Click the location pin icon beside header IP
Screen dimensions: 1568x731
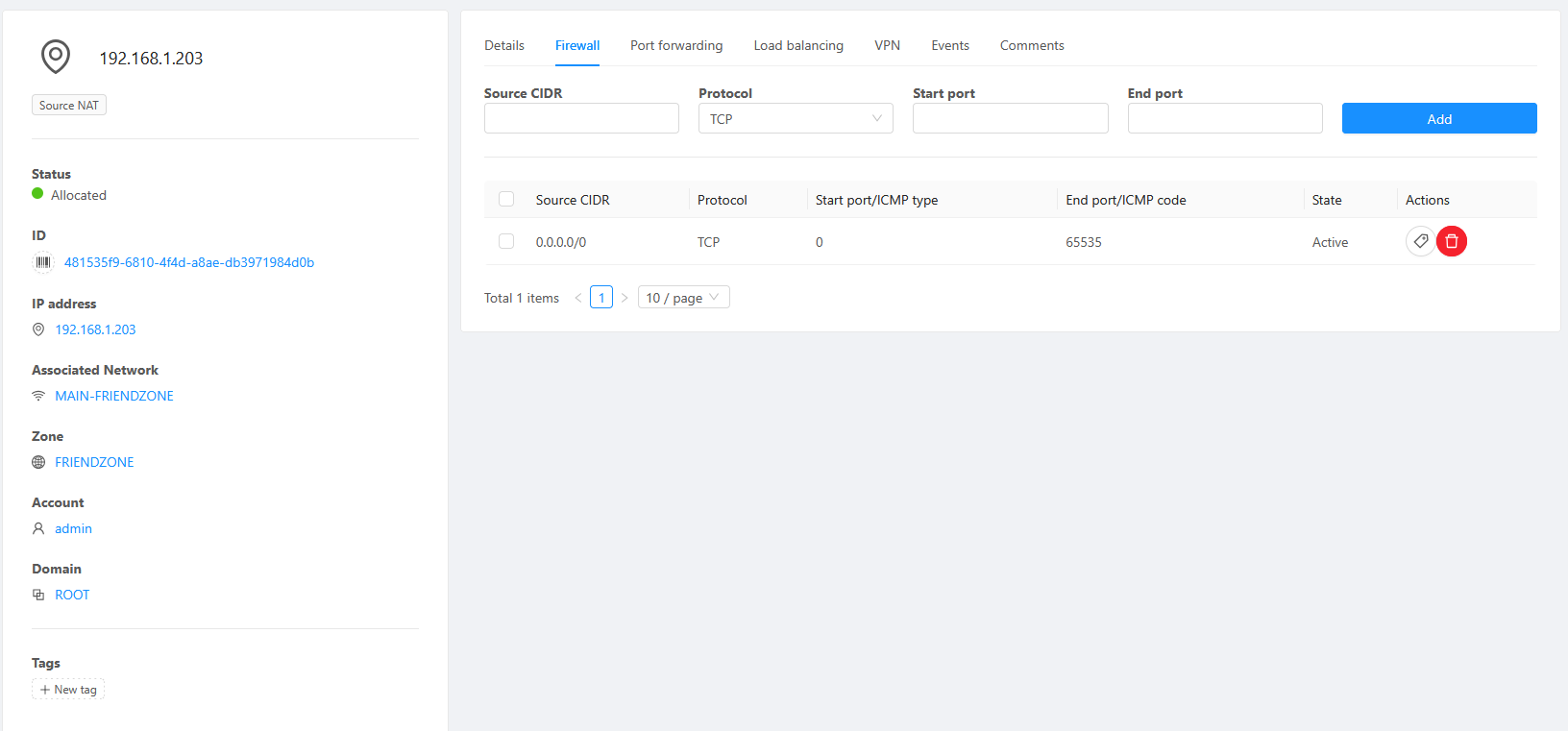(56, 57)
